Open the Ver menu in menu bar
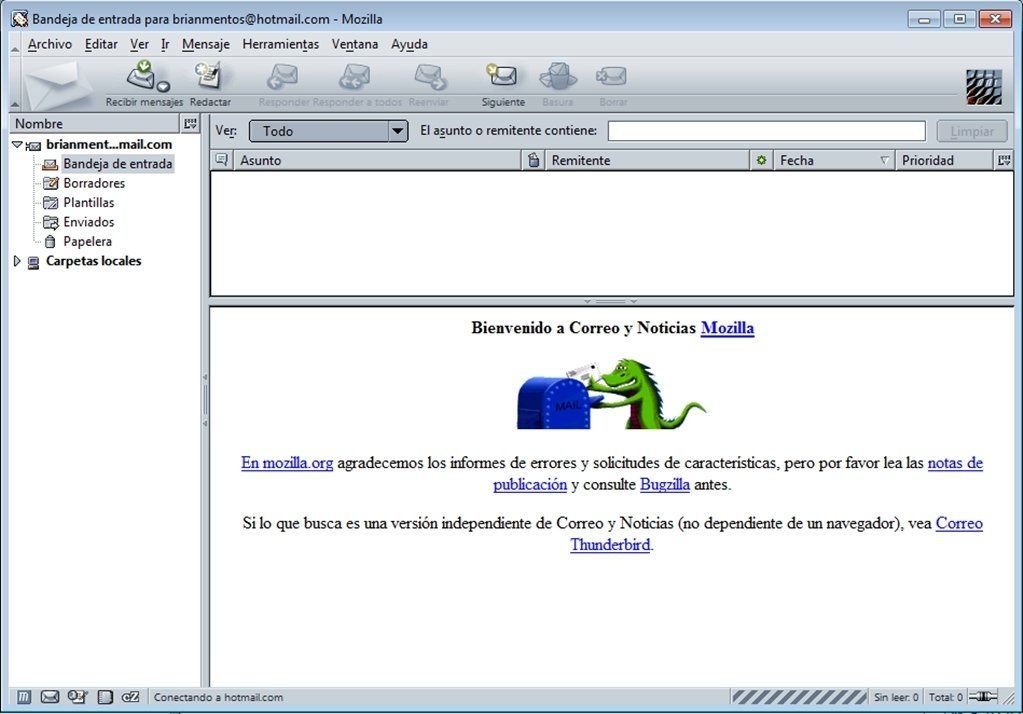The height and width of the screenshot is (714, 1023). 139,44
